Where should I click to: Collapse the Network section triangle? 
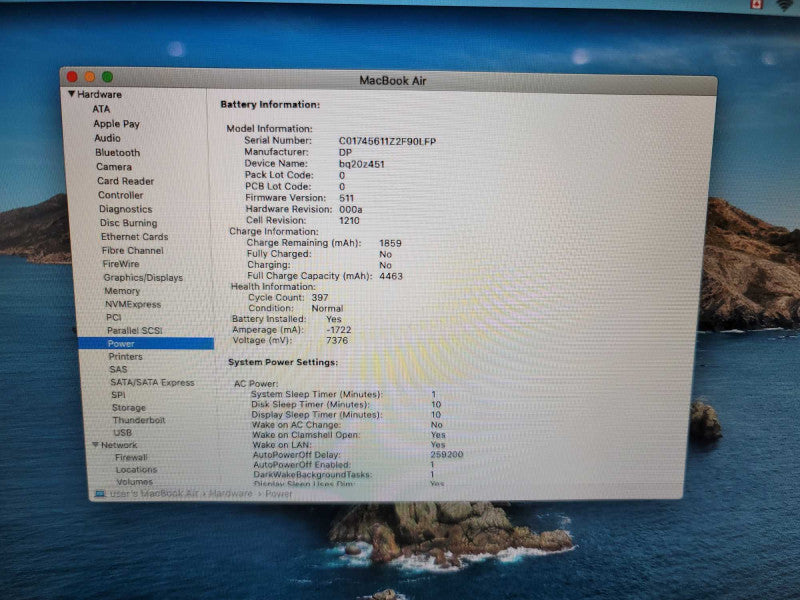[x=95, y=444]
